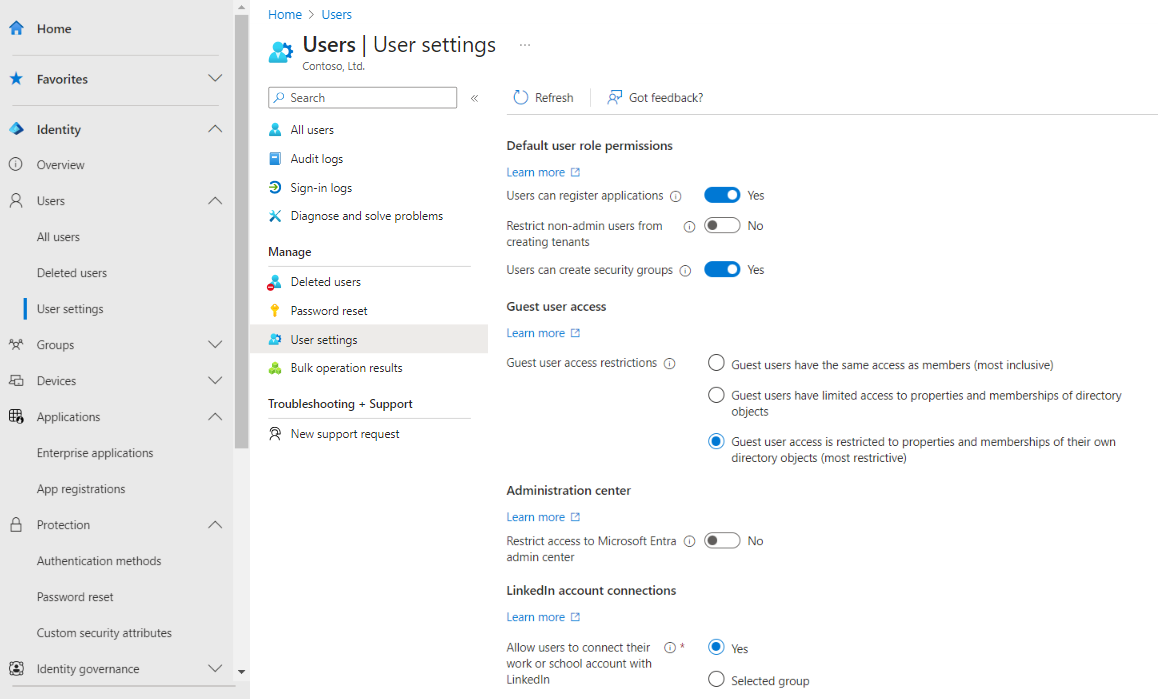Expand the Groups section
The image size is (1158, 699).
(x=215, y=344)
